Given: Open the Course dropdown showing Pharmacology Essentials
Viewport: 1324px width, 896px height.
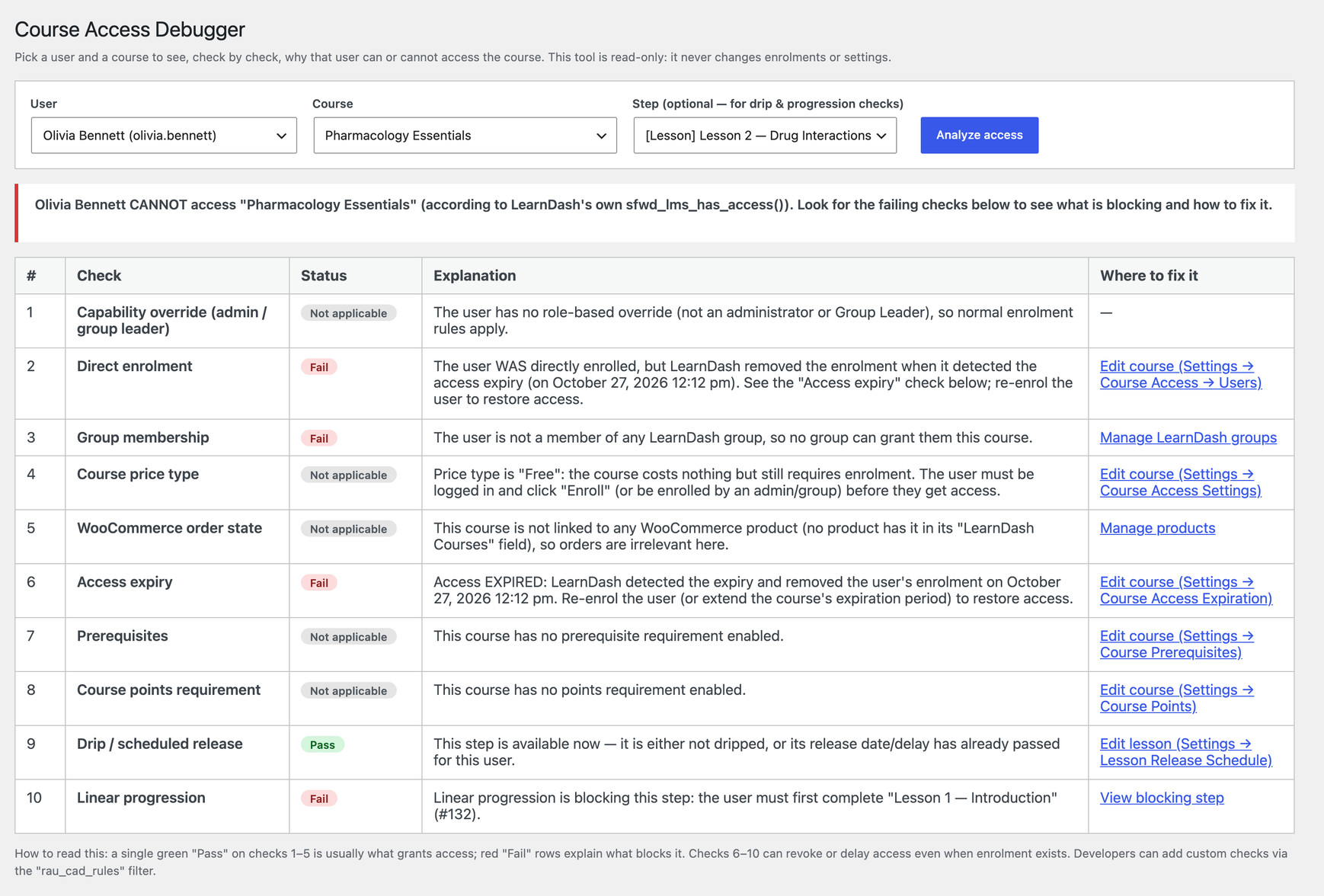Looking at the screenshot, I should coord(465,136).
